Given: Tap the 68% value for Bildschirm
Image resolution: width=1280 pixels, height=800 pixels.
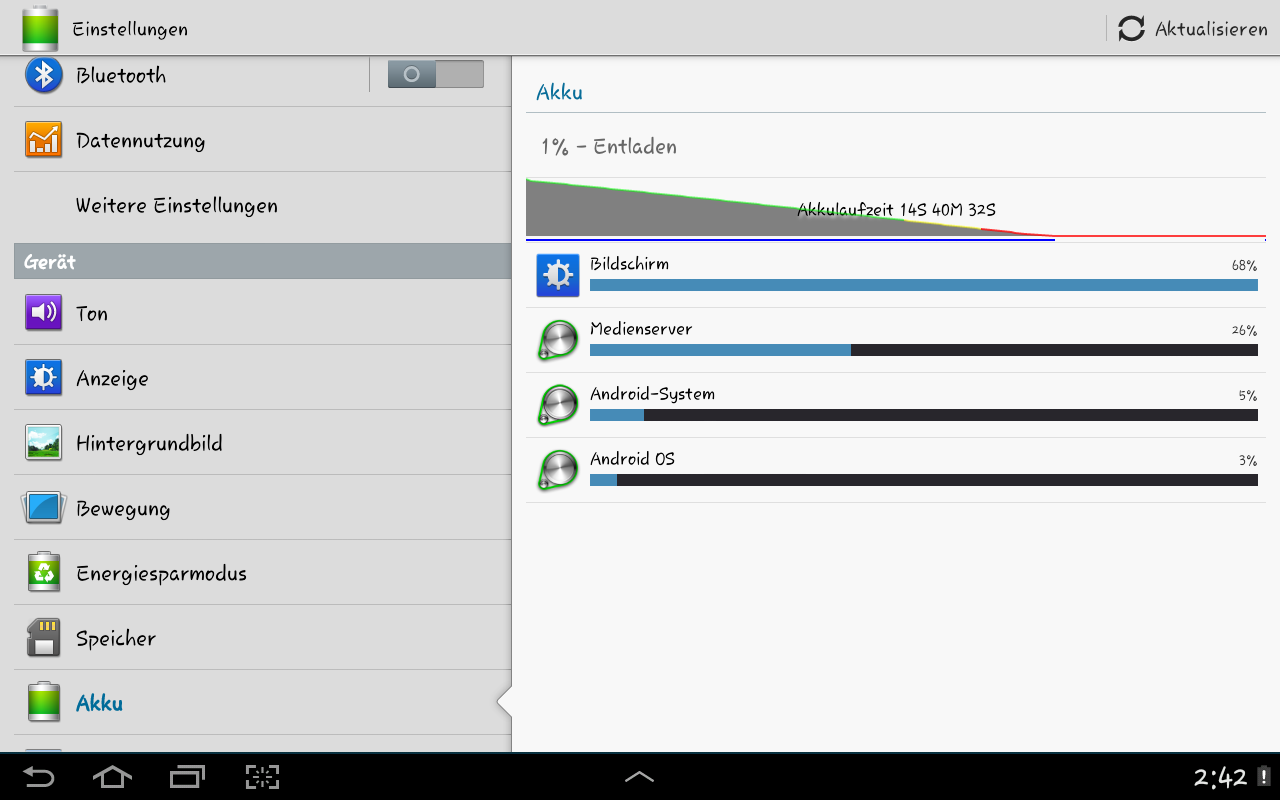Looking at the screenshot, I should (1244, 266).
